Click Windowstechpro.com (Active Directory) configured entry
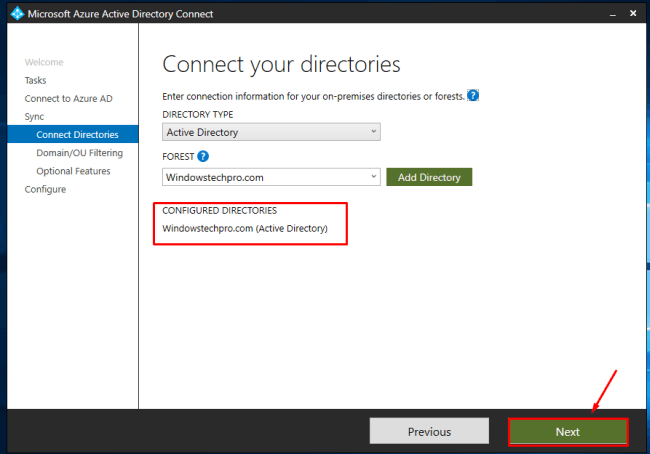The width and height of the screenshot is (650, 454). pyautogui.click(x=245, y=228)
